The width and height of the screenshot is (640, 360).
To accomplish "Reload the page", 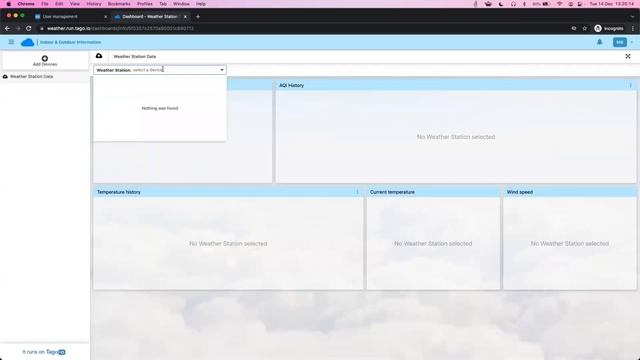I will (29, 28).
